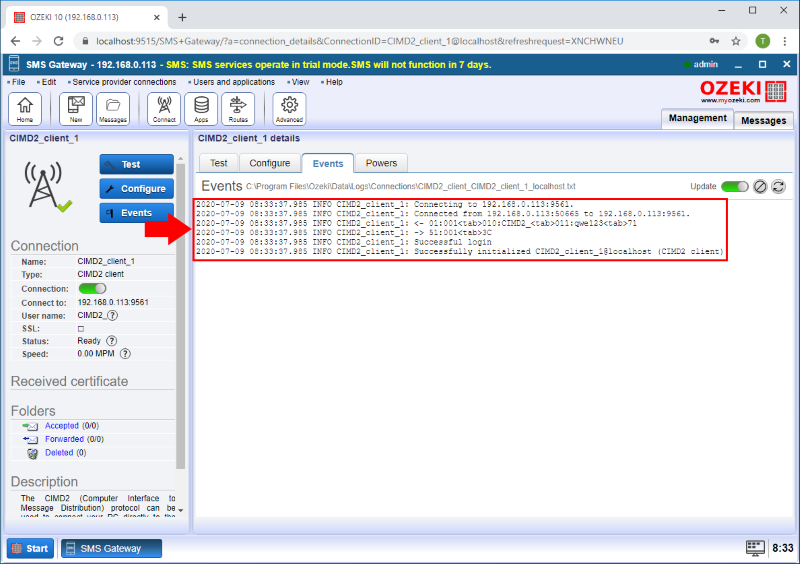Open the Edit menu
The image size is (800, 564).
coord(48,82)
